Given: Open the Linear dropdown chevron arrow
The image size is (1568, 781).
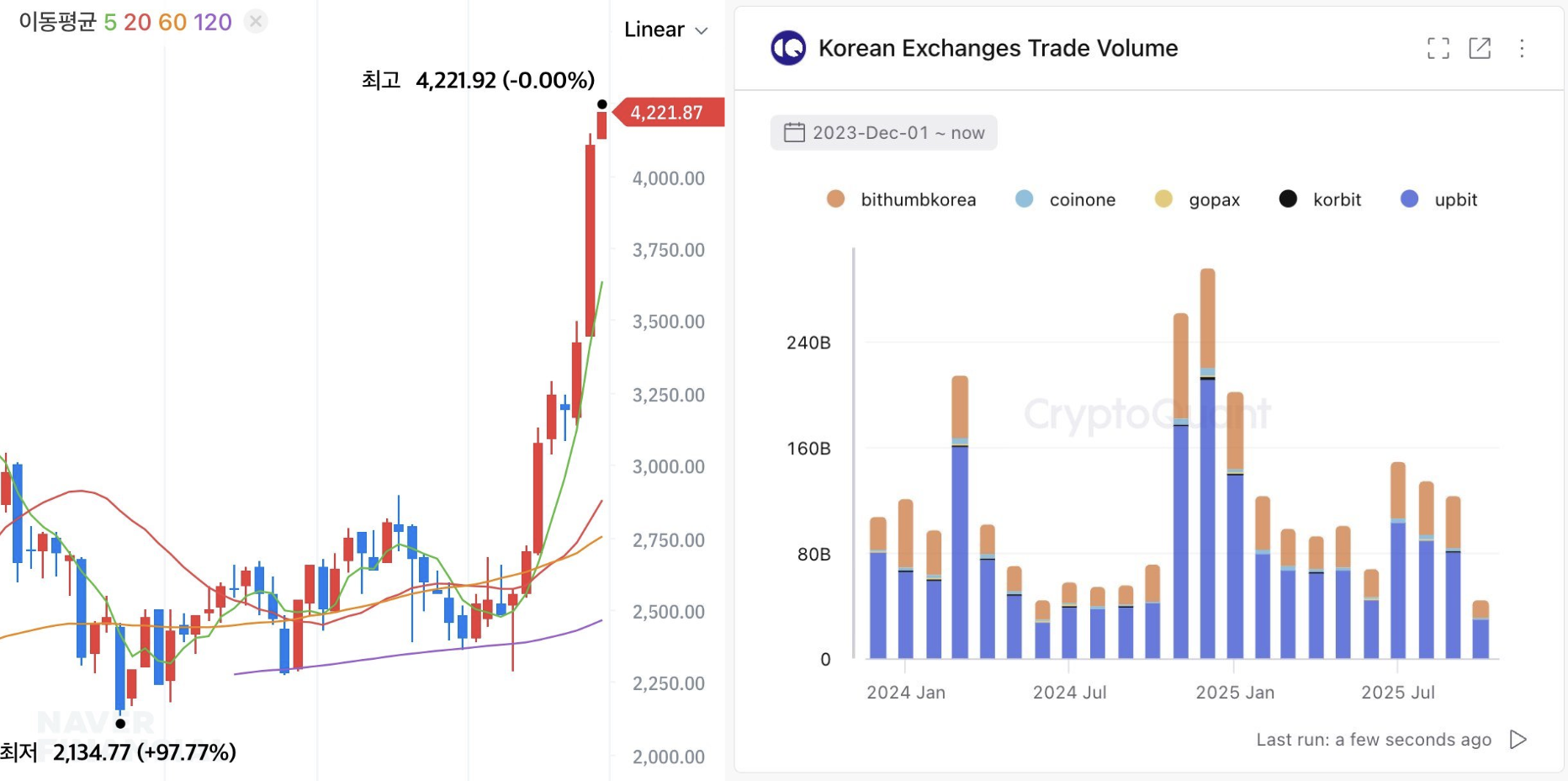Looking at the screenshot, I should pyautogui.click(x=702, y=29).
